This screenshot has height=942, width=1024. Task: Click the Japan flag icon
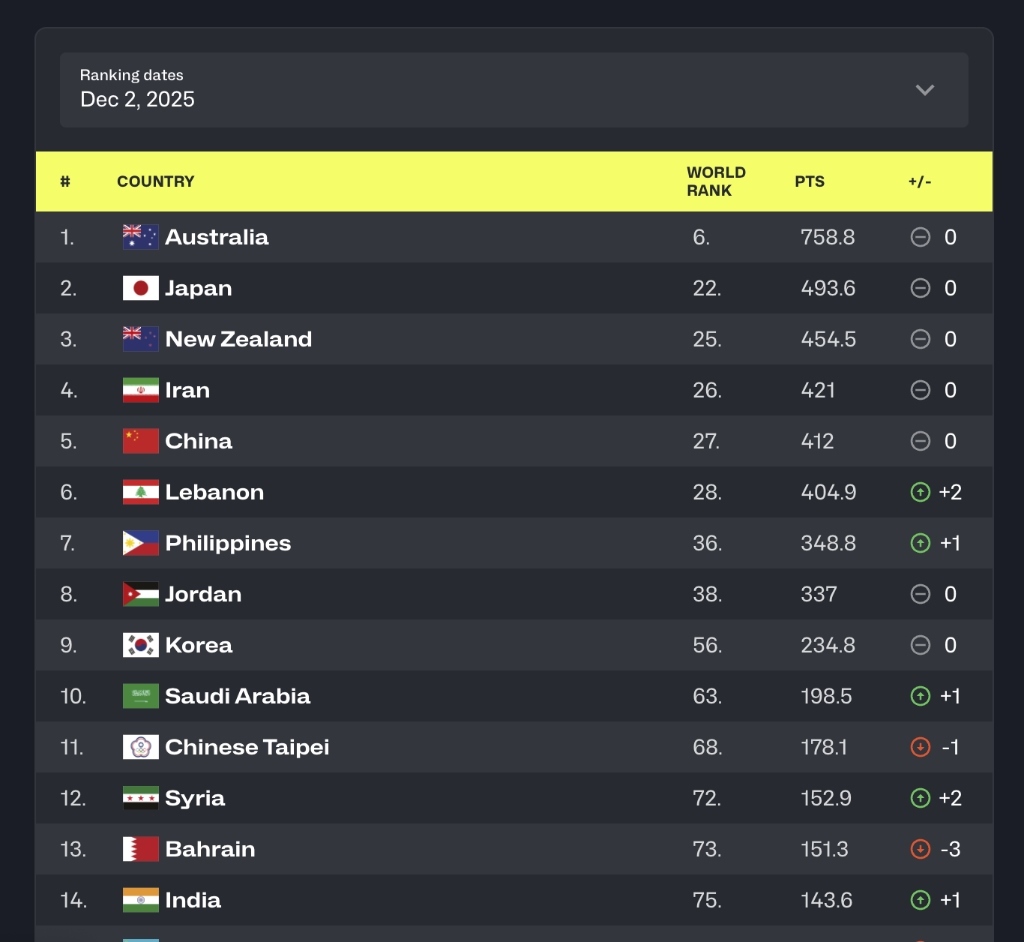point(140,288)
